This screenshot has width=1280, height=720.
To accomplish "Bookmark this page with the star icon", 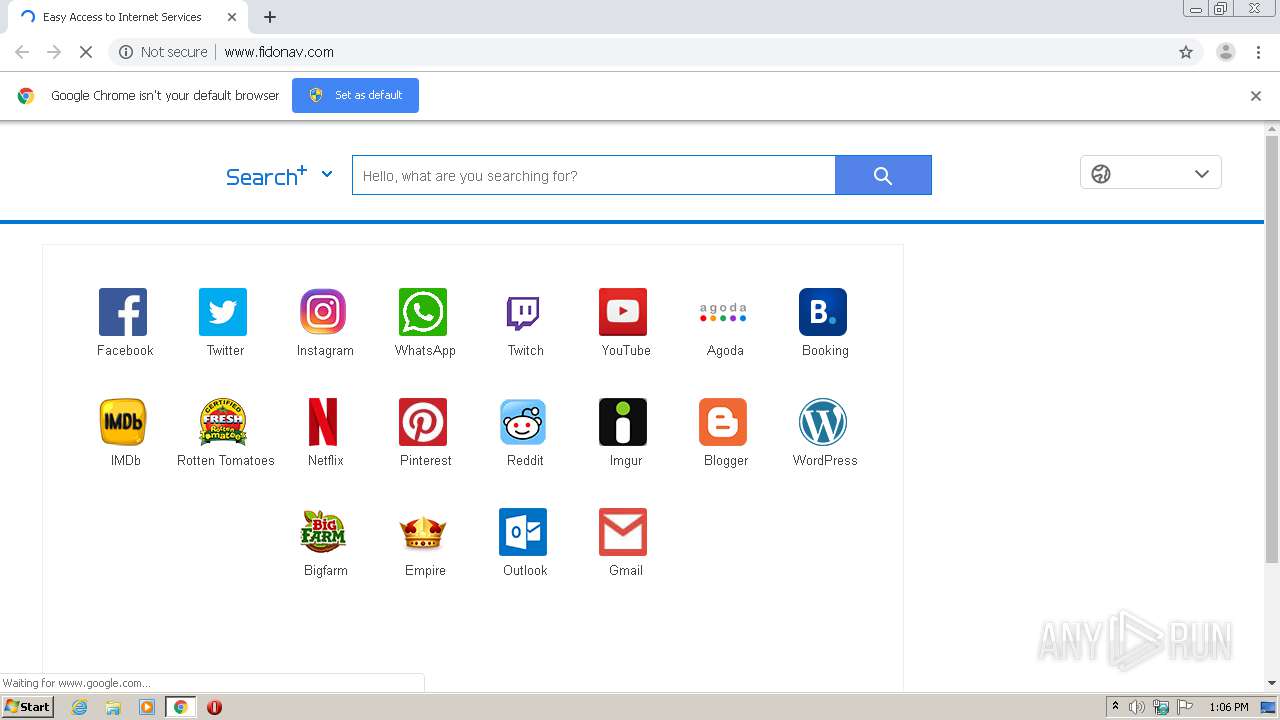I will (1186, 52).
